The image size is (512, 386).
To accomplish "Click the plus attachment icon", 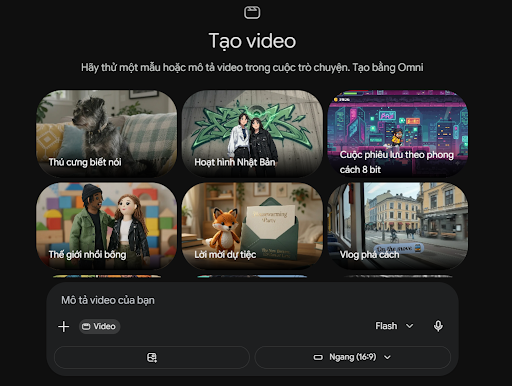I will (63, 326).
